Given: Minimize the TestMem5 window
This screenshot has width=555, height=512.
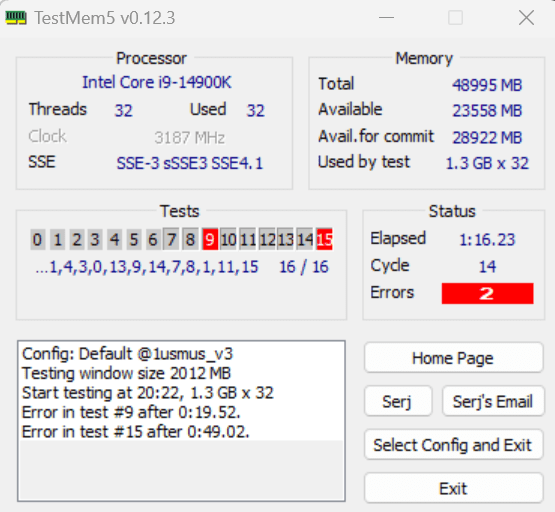Looking at the screenshot, I should 386,17.
